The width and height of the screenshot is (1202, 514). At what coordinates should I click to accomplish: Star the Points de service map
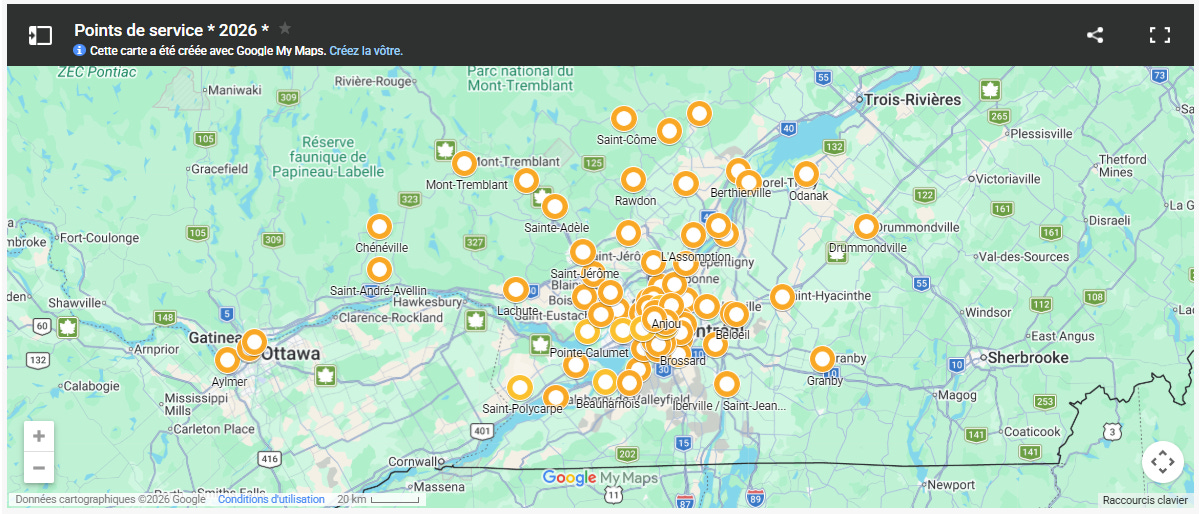click(285, 28)
